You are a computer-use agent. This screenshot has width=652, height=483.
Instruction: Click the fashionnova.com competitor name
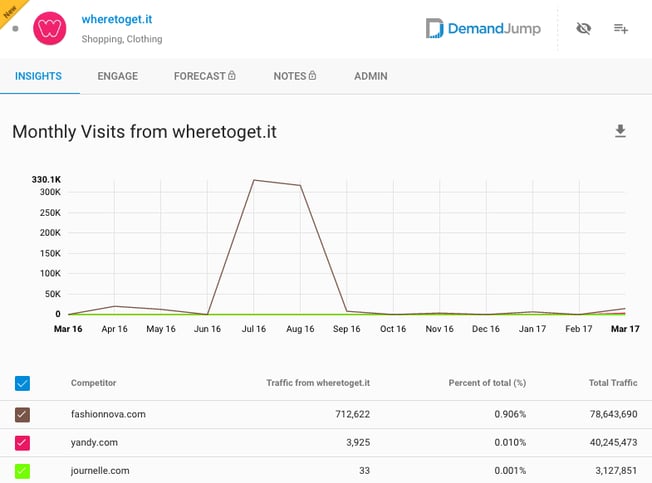coord(108,414)
